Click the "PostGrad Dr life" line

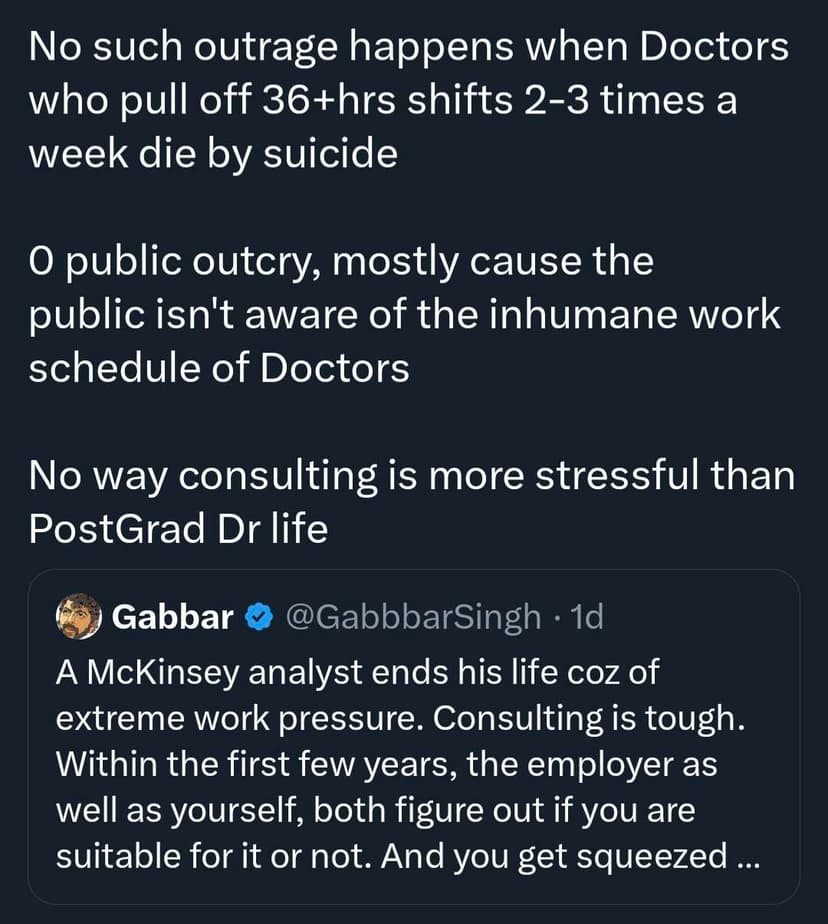pyautogui.click(x=178, y=529)
